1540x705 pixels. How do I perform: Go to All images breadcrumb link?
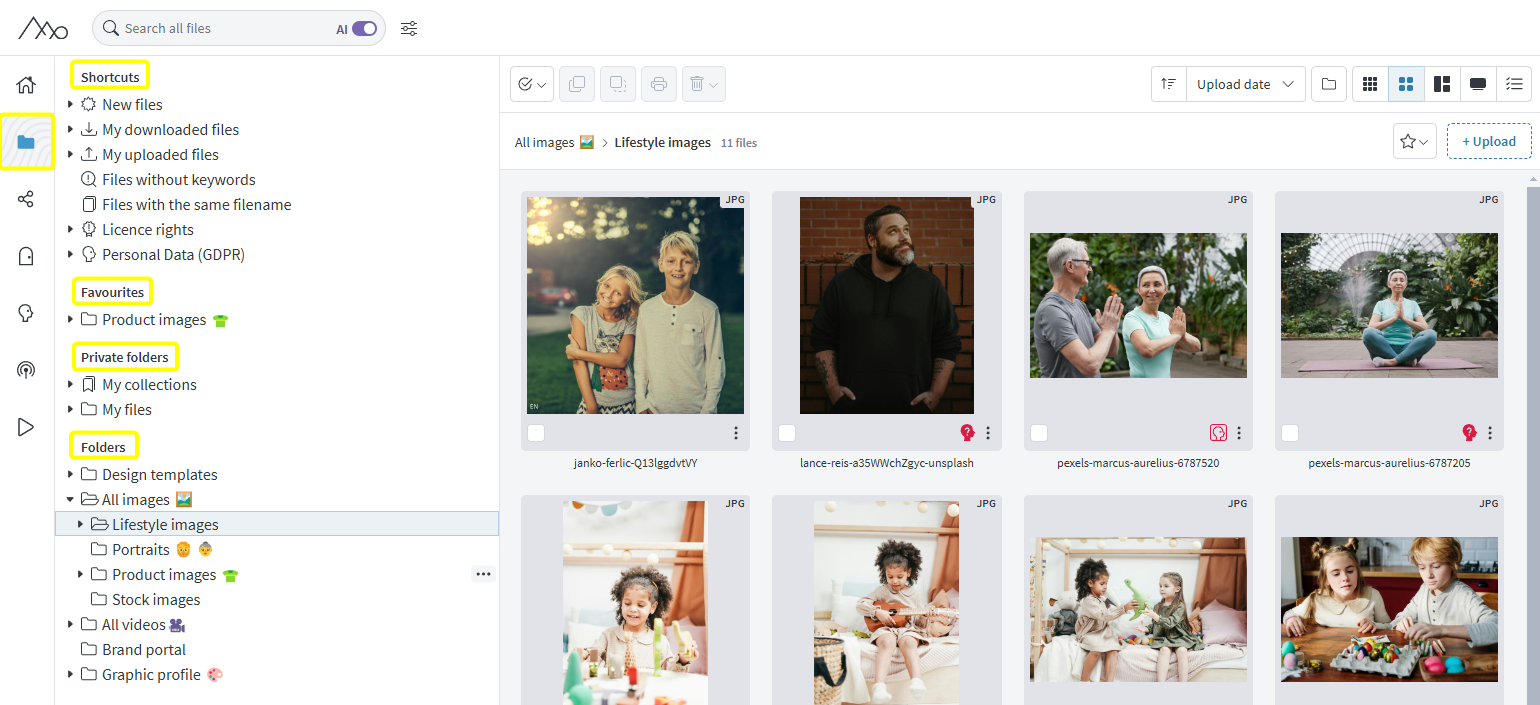(x=554, y=142)
